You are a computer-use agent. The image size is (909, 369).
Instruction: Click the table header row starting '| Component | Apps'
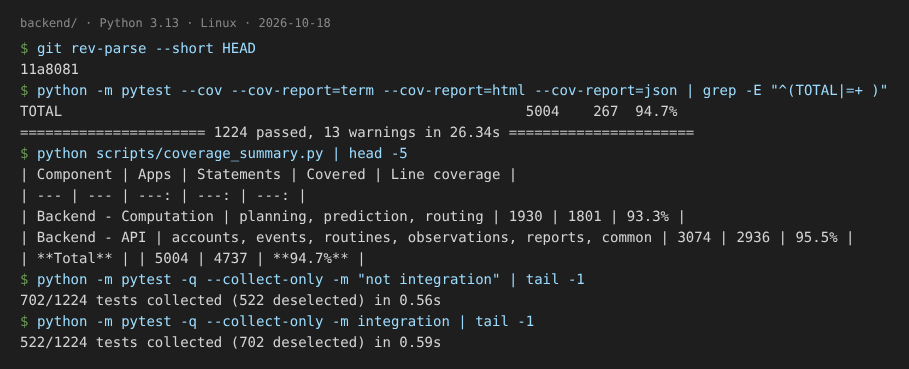tap(268, 174)
